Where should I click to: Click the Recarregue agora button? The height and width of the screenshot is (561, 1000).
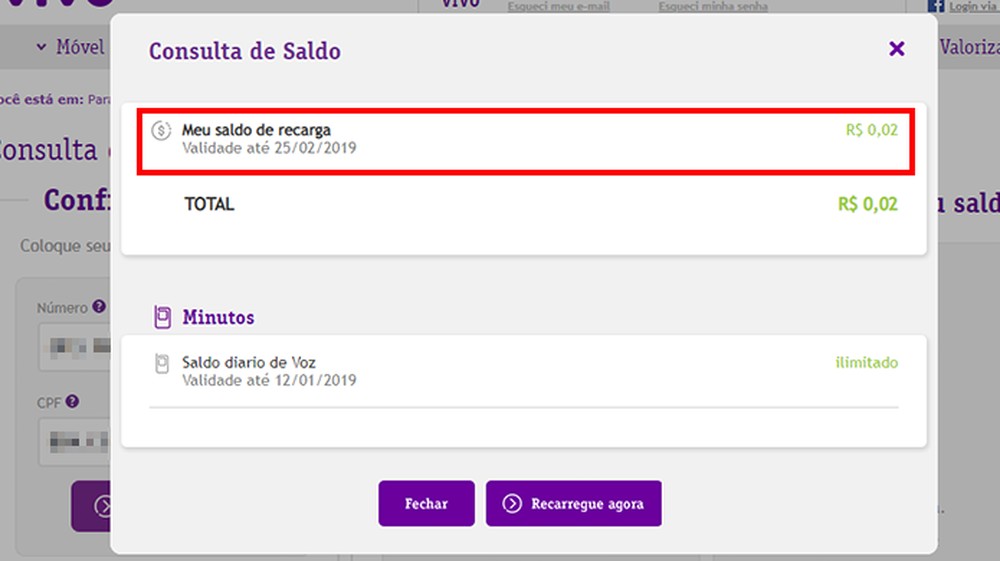(573, 504)
